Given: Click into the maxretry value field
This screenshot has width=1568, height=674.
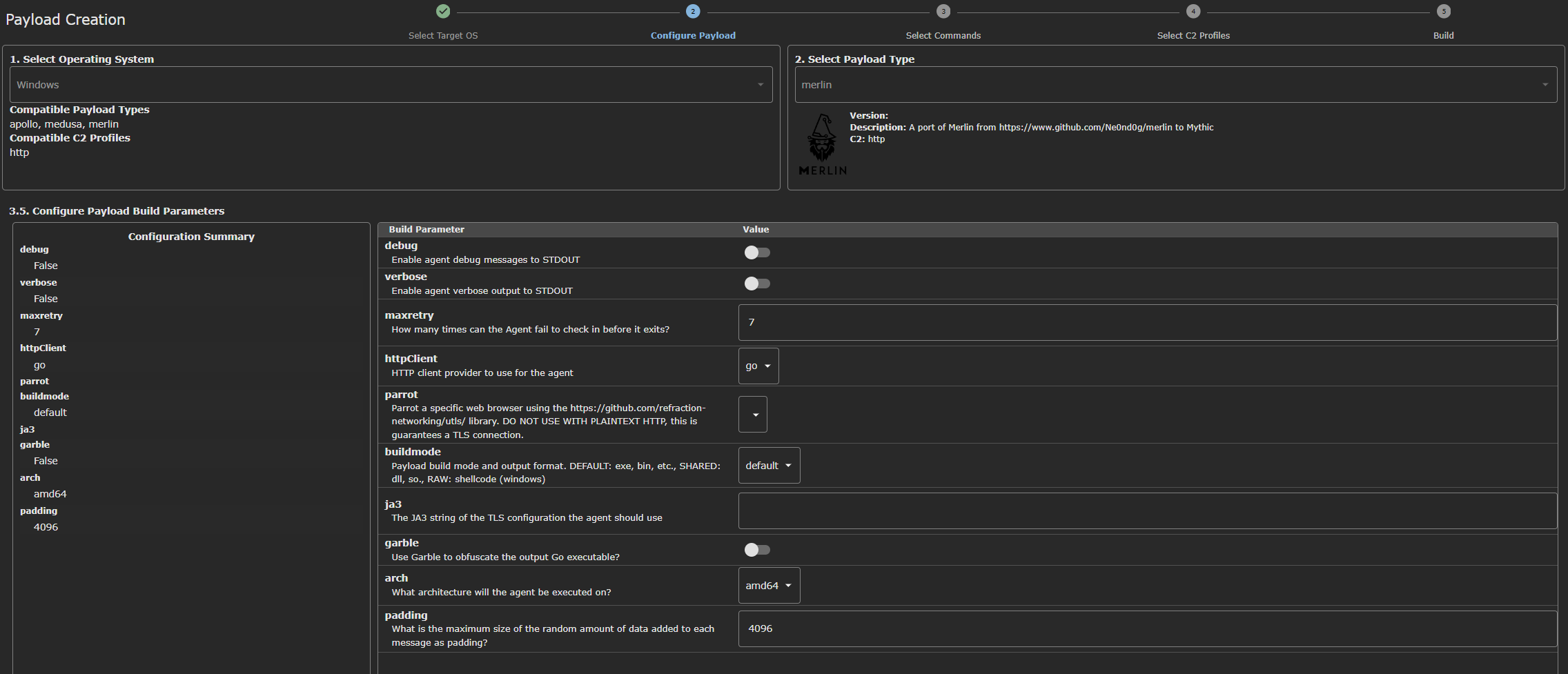Looking at the screenshot, I should click(1146, 323).
